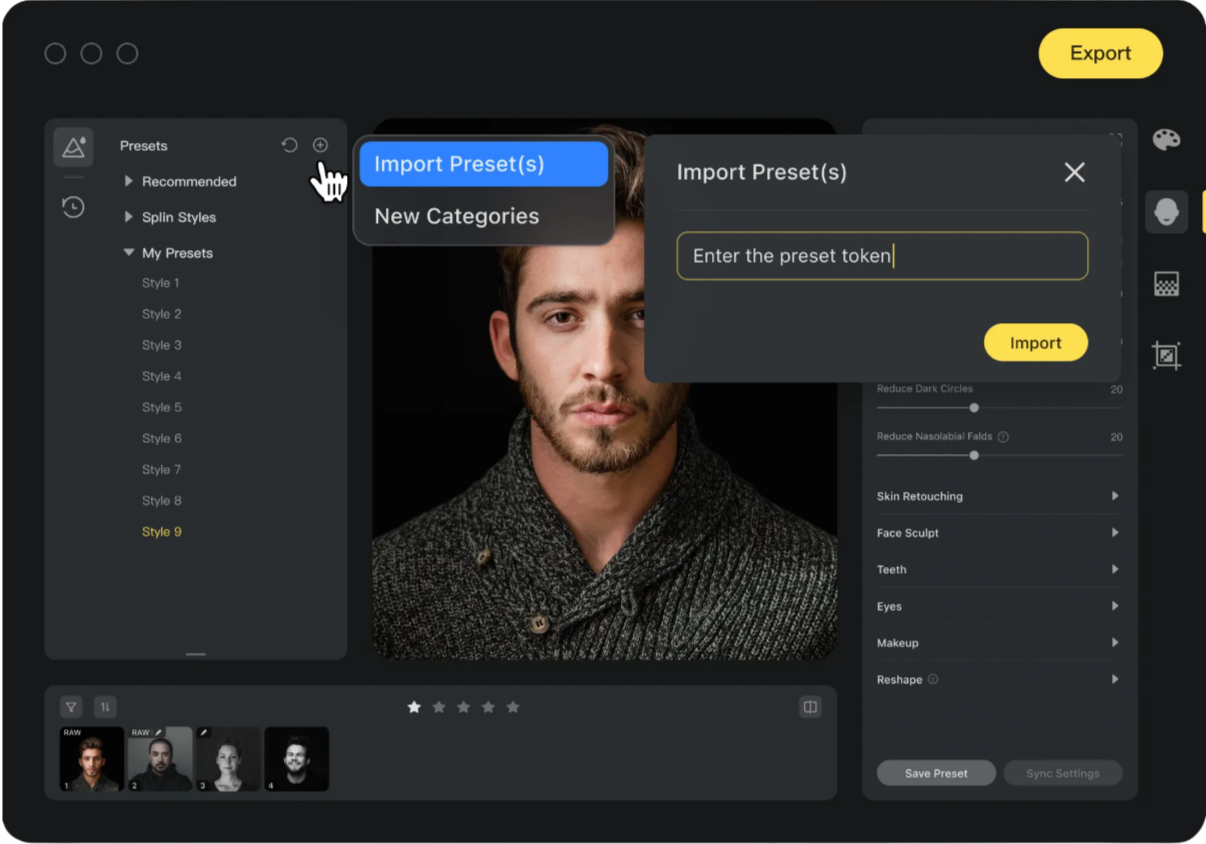
Task: Choose Import Preset(s) from the menu
Action: coord(484,164)
